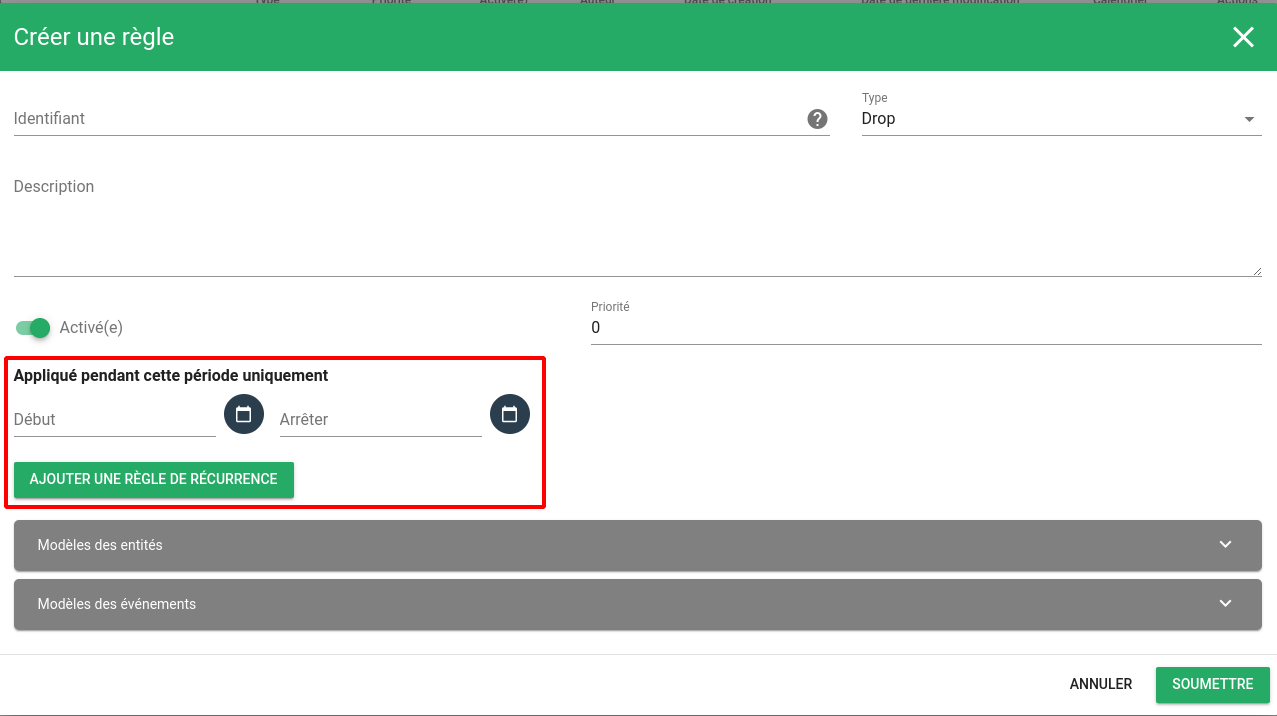
Task: Click the Arrêter date input field
Action: pyautogui.click(x=380, y=420)
